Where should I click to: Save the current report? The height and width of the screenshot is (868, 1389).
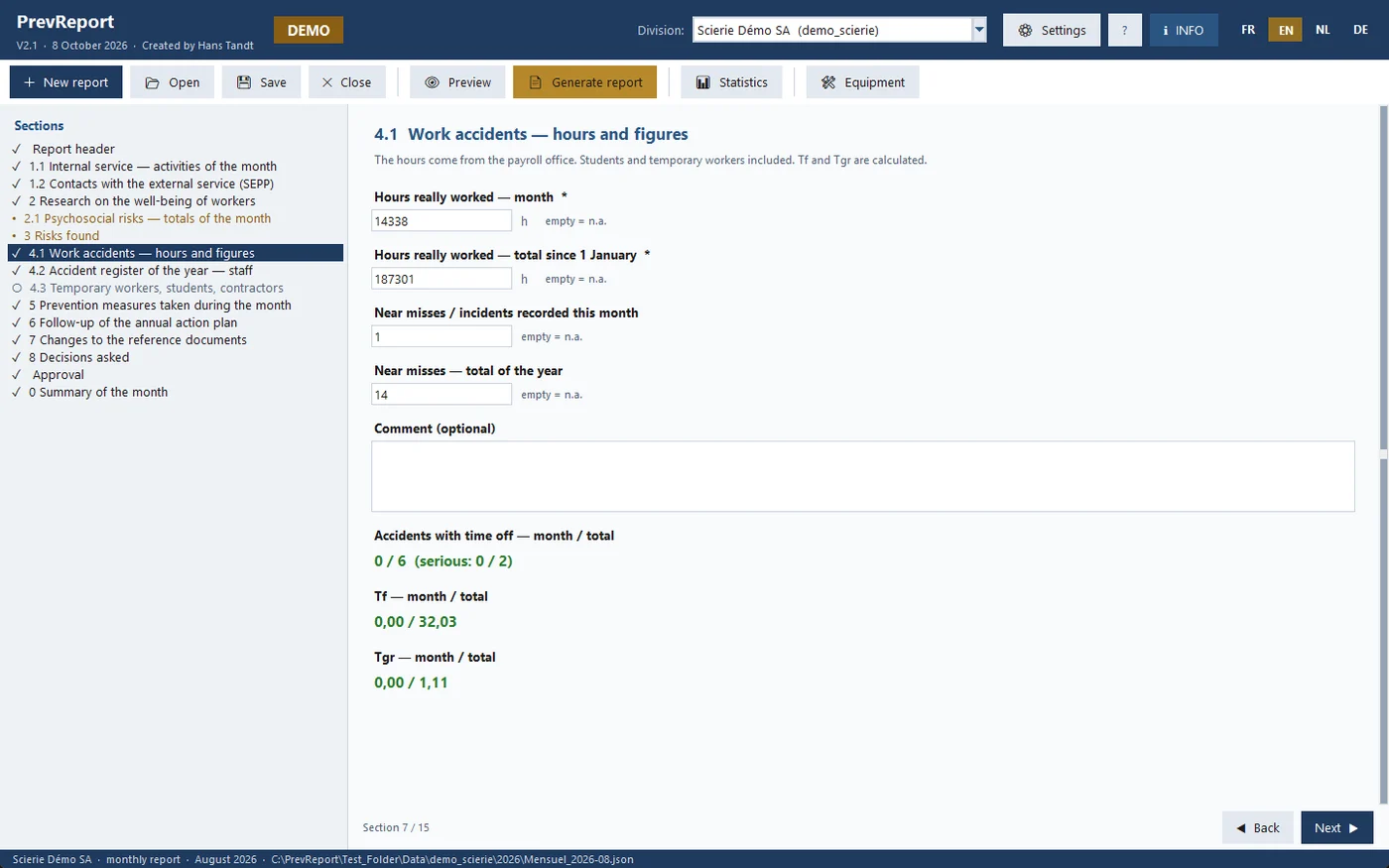click(261, 82)
